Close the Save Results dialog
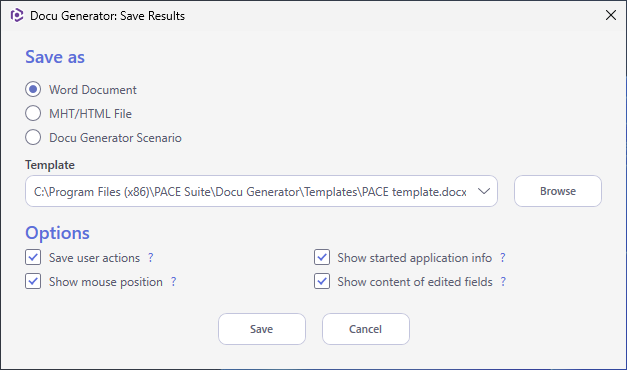 click(611, 15)
